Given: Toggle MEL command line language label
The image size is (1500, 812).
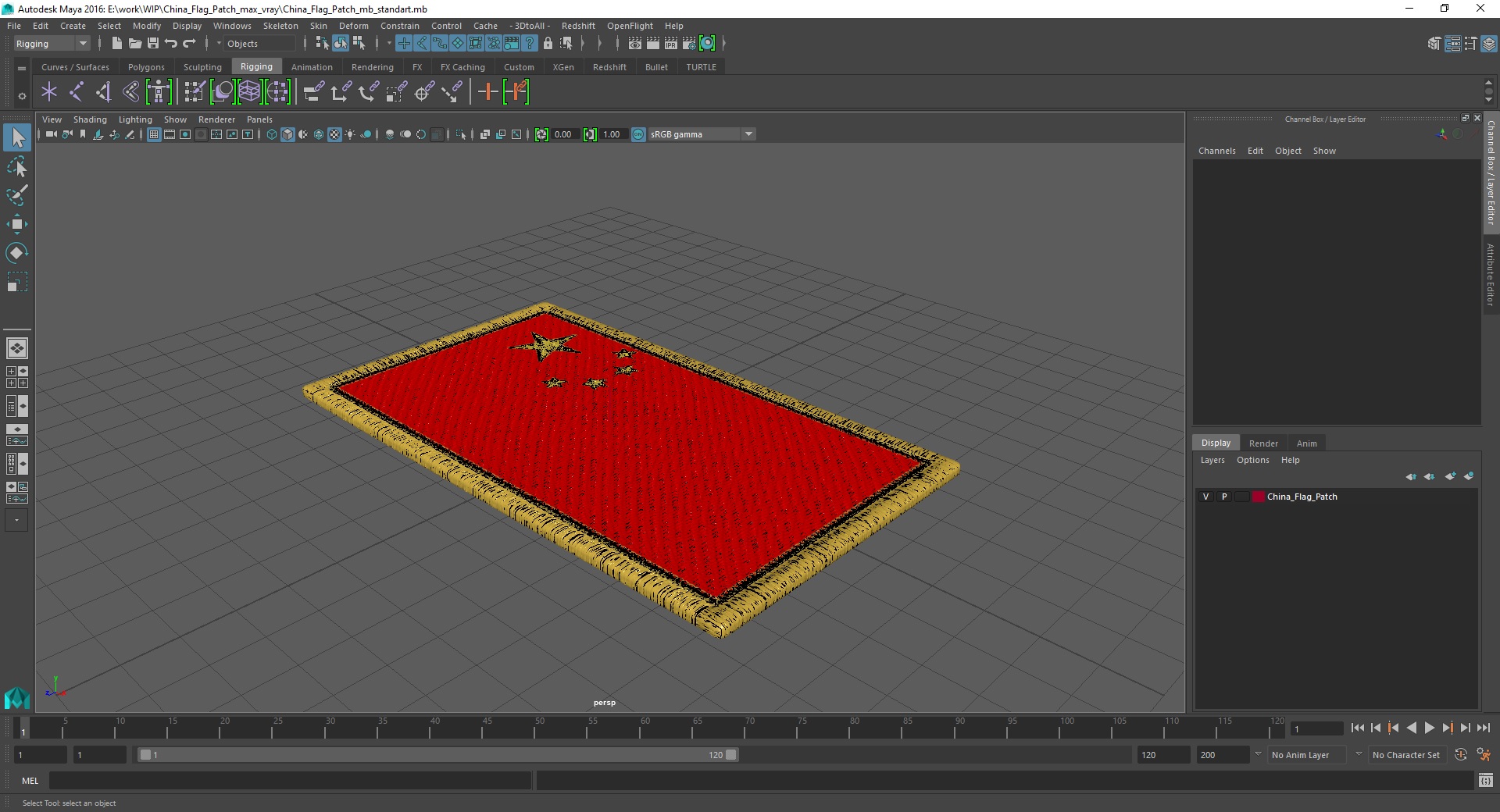Looking at the screenshot, I should [30, 781].
